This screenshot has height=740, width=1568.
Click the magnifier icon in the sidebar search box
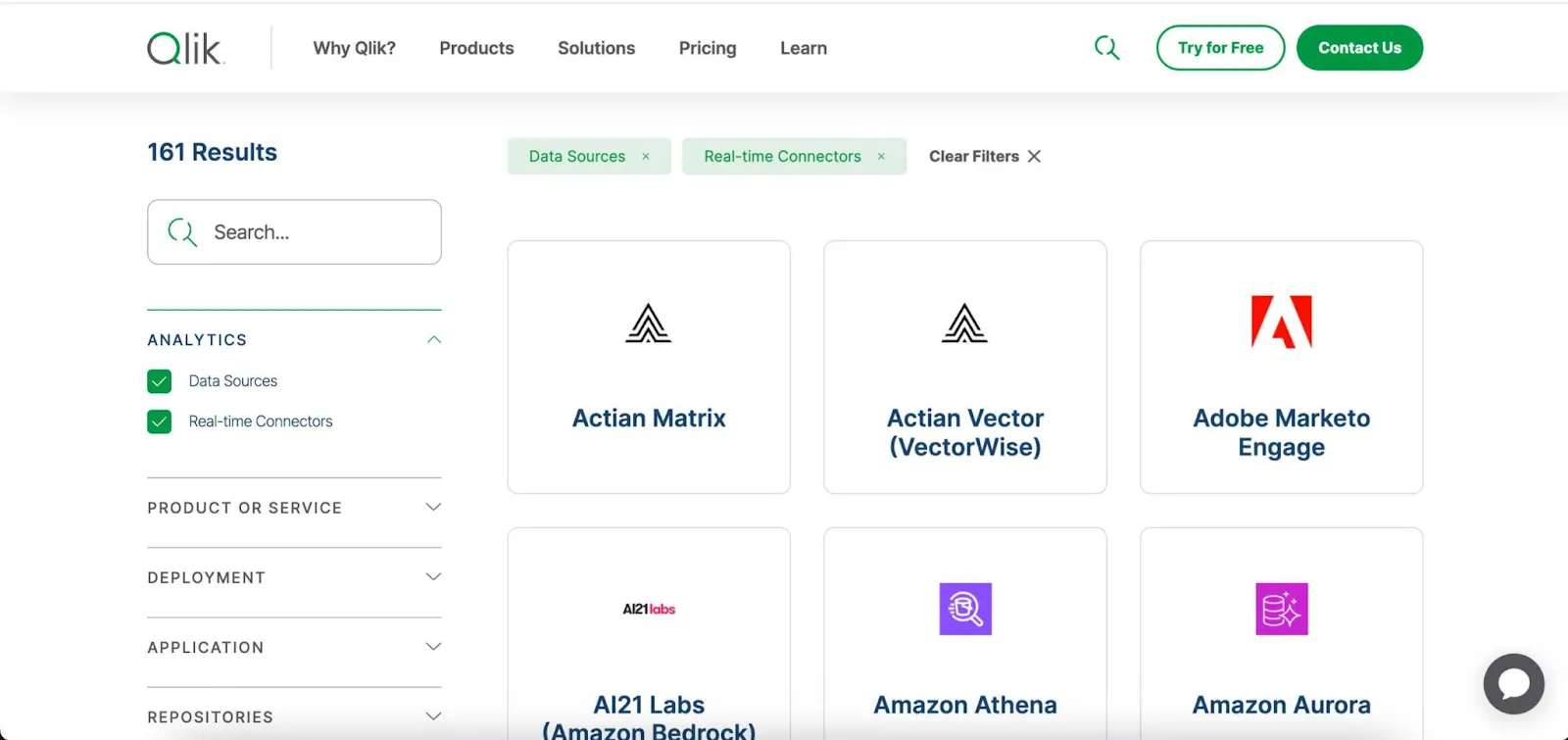click(x=182, y=232)
